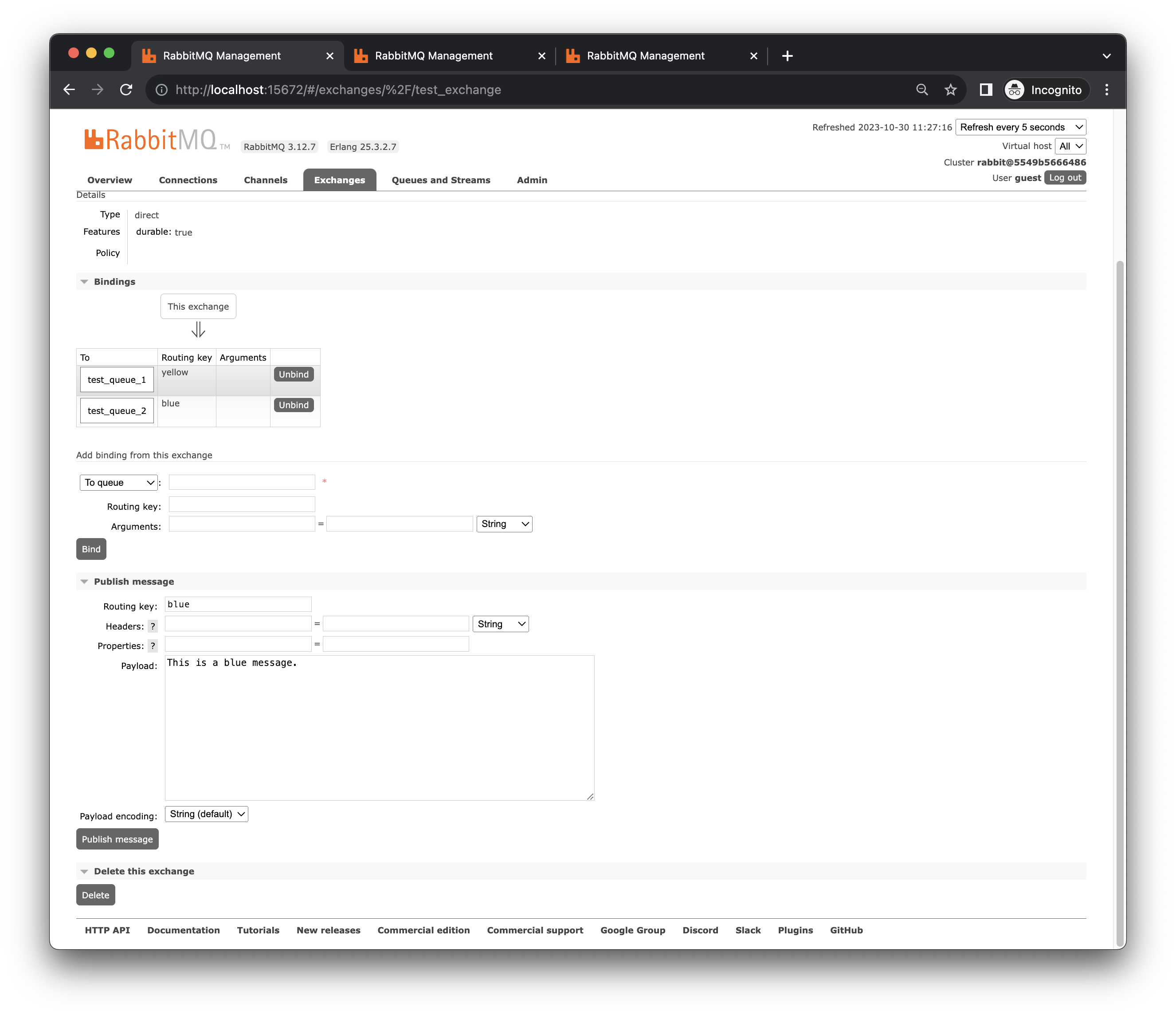Click the RabbitMQ logo

pos(157,140)
